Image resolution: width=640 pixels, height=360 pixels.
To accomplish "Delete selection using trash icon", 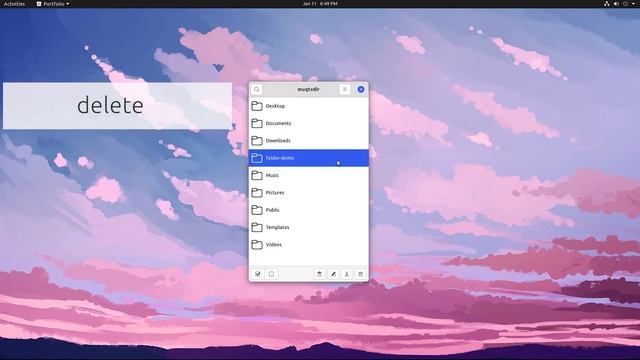I will click(x=319, y=274).
